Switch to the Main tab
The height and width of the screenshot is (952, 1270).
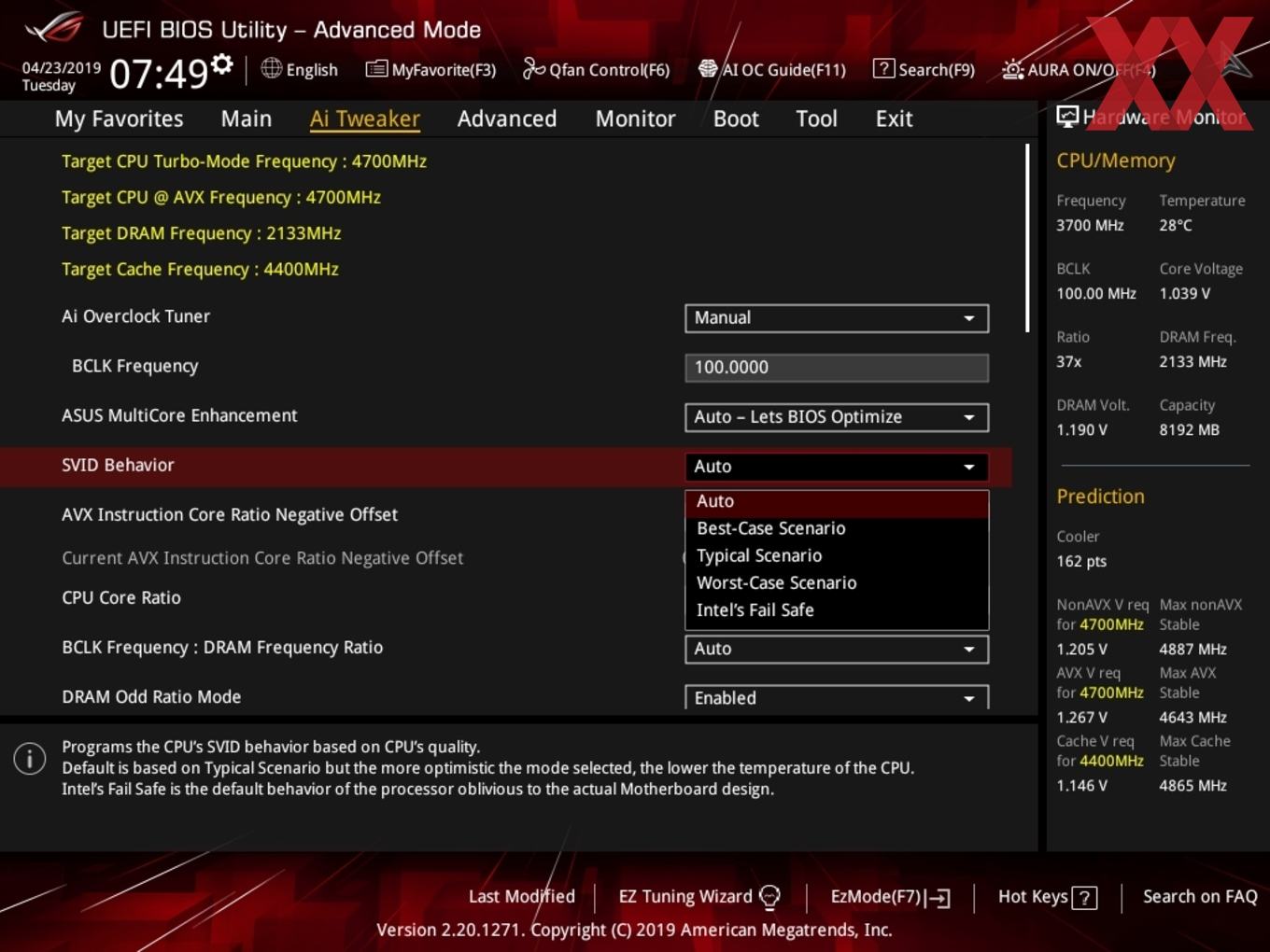pyautogui.click(x=247, y=119)
